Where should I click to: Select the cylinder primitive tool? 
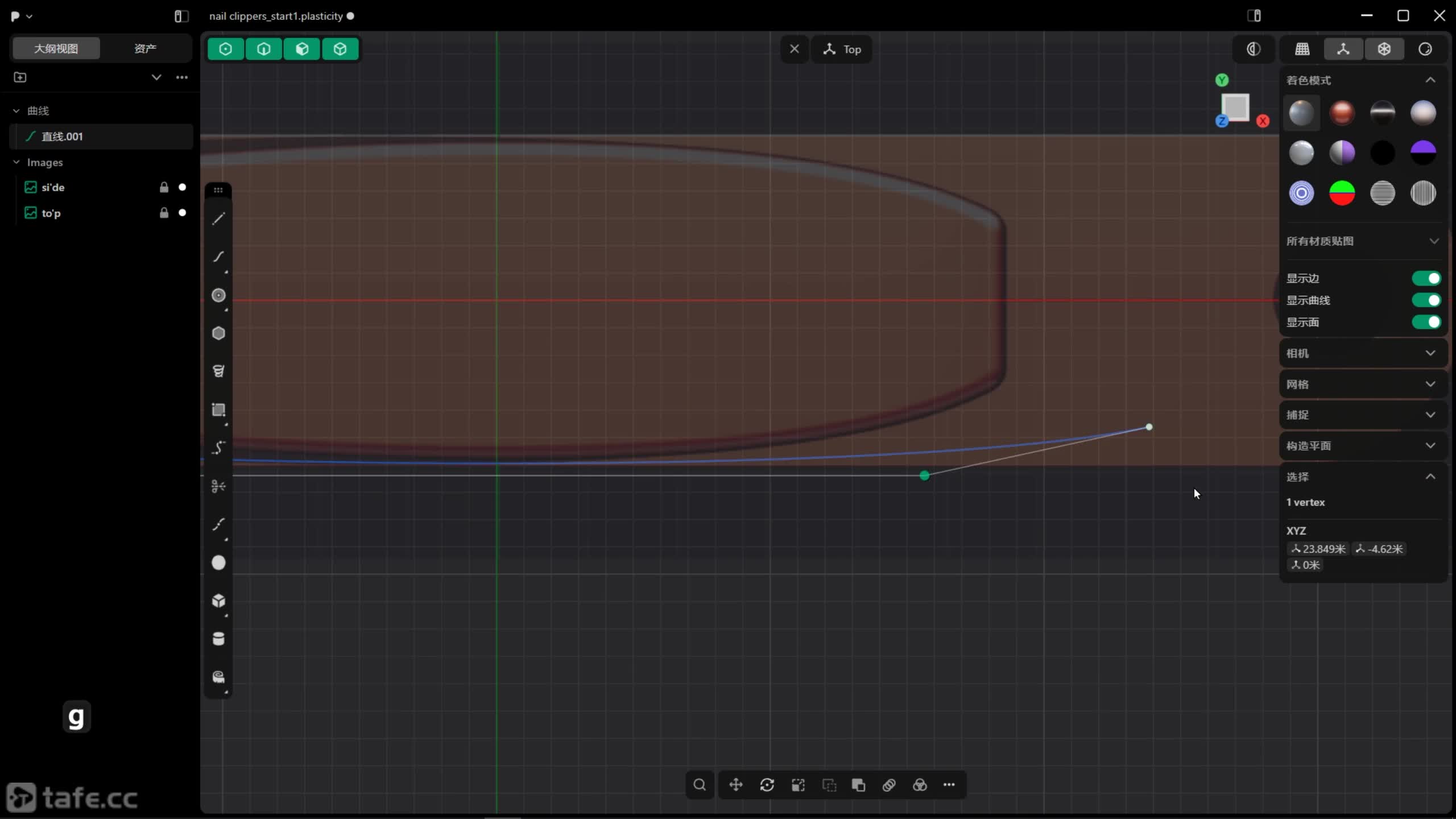[218, 639]
